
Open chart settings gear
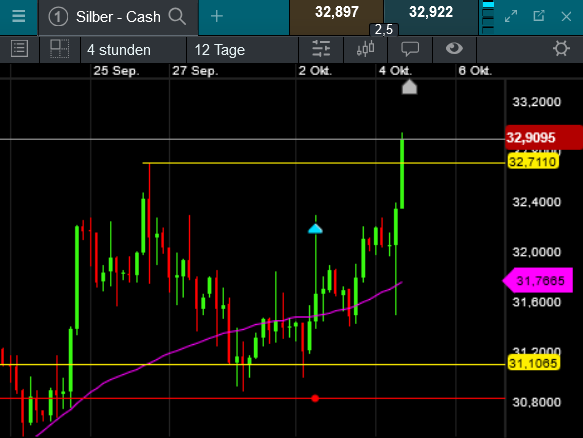(x=561, y=49)
